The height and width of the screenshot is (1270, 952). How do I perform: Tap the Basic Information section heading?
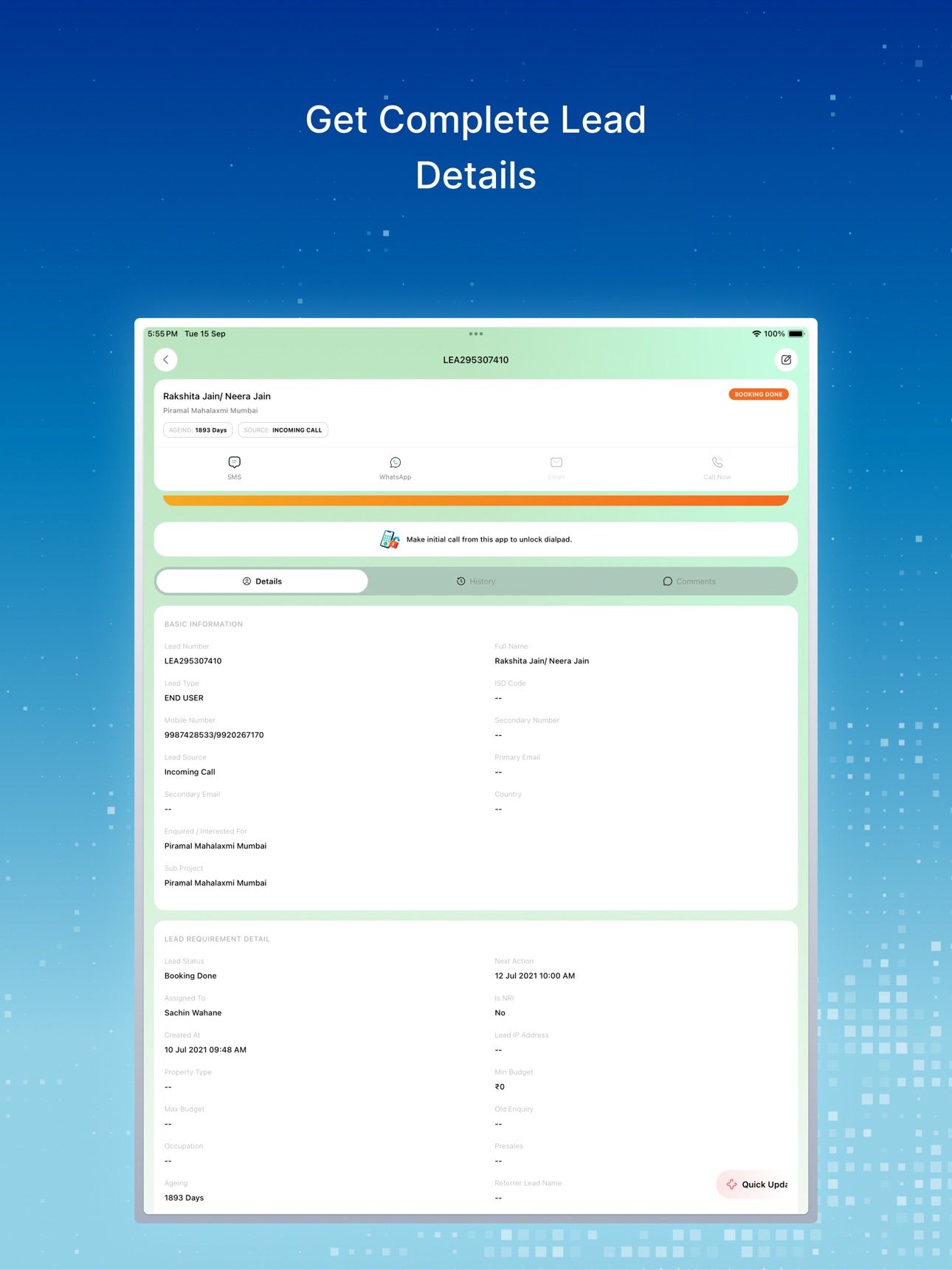(204, 624)
